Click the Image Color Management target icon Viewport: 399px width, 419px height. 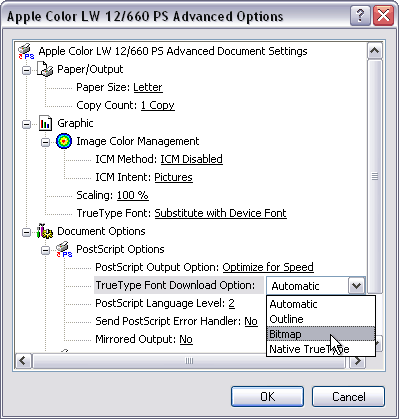click(64, 141)
